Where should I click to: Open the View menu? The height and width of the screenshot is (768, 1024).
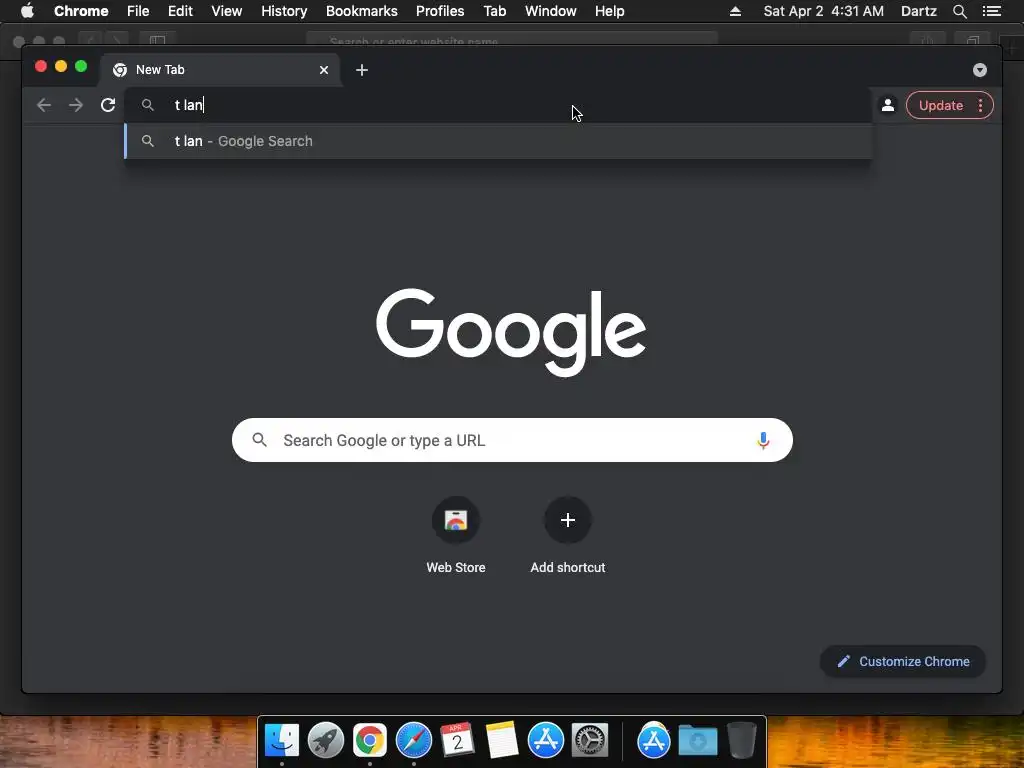point(227,11)
